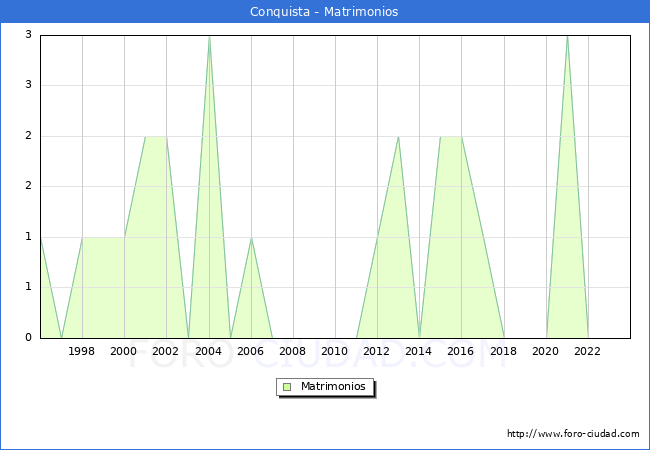Click the 2012 year label
The image size is (650, 450).
377,351
